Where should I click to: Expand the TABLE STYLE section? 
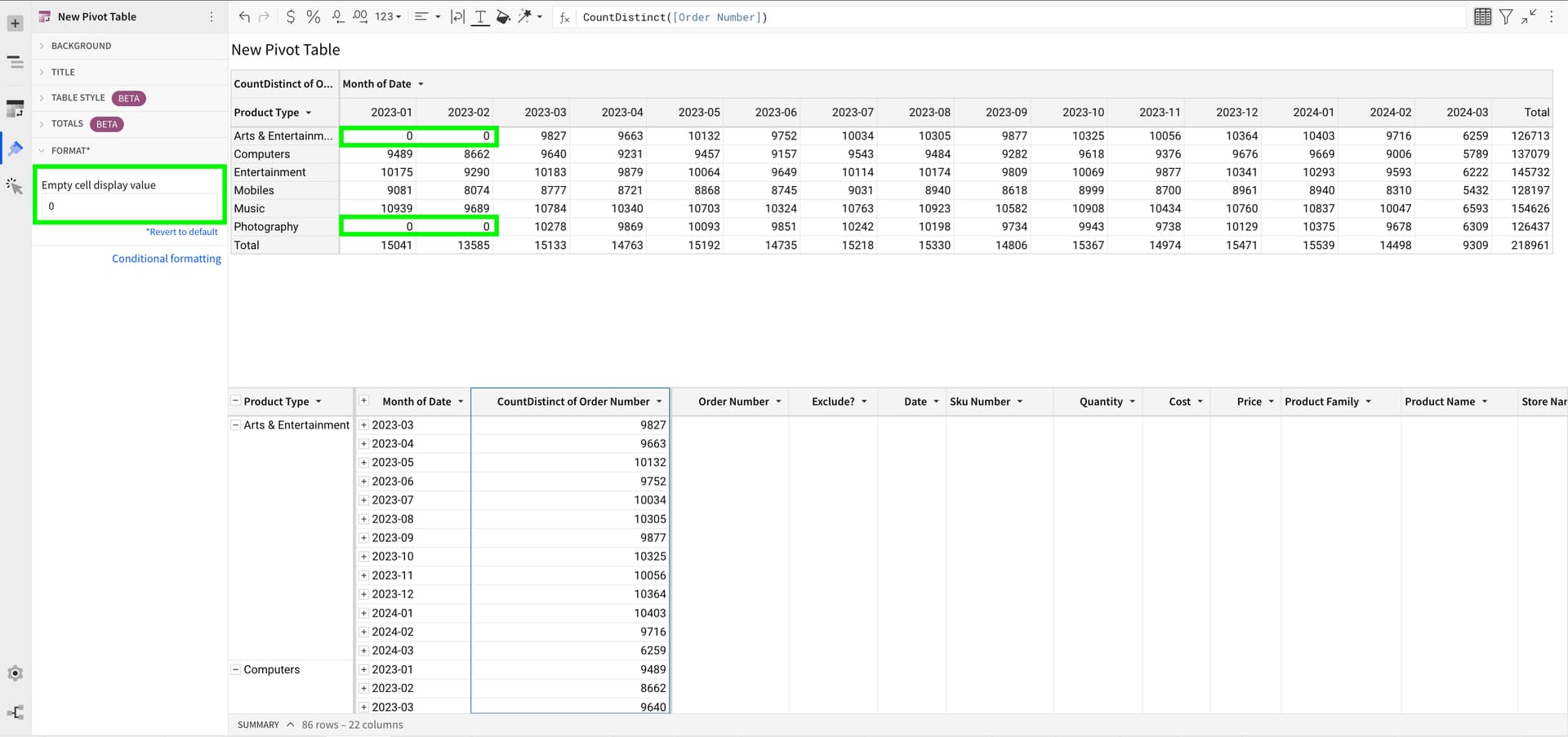coord(79,98)
